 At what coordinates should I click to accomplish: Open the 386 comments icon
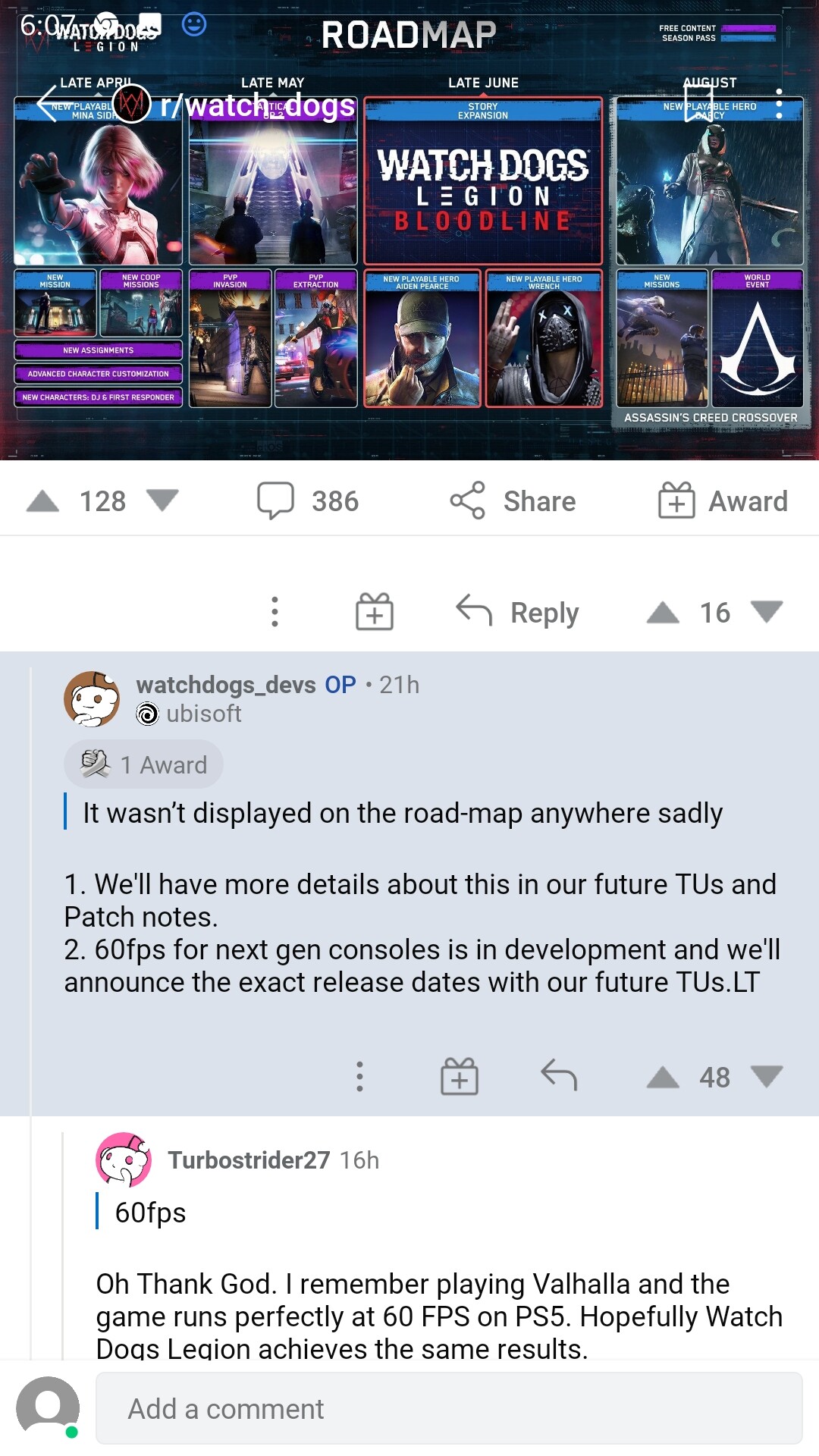pyautogui.click(x=276, y=500)
